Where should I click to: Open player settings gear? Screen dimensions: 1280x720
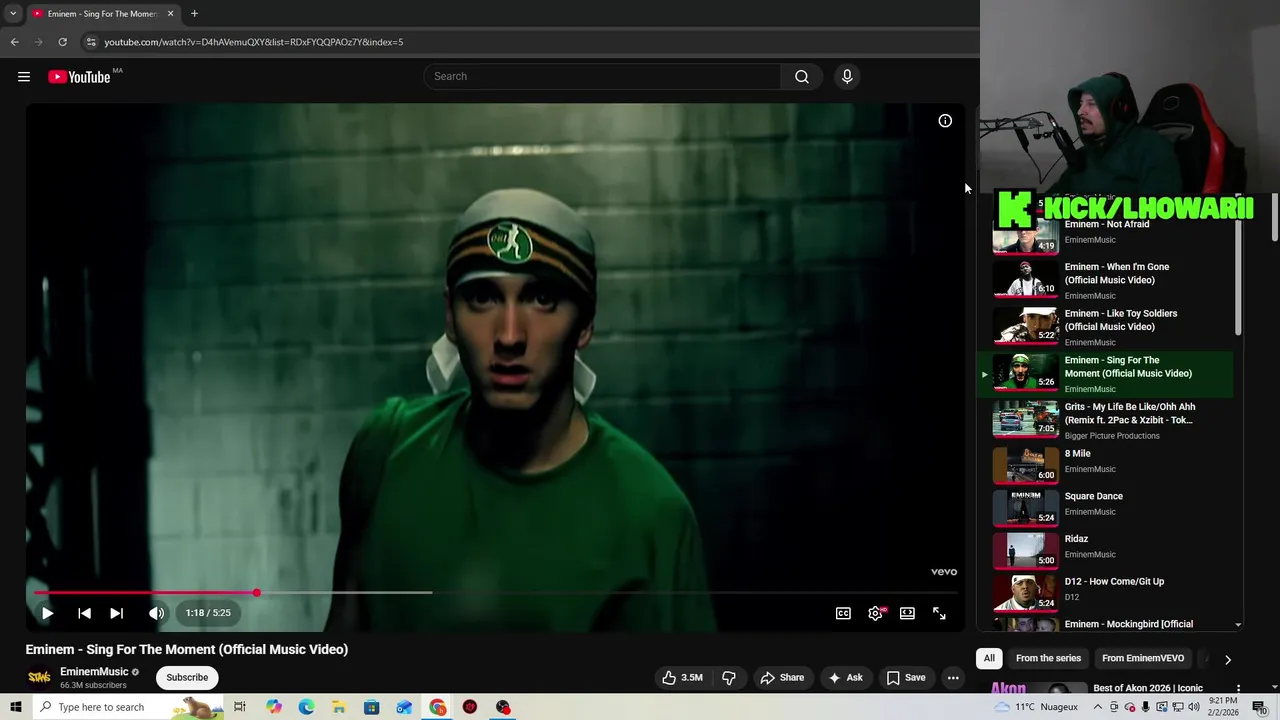(875, 613)
